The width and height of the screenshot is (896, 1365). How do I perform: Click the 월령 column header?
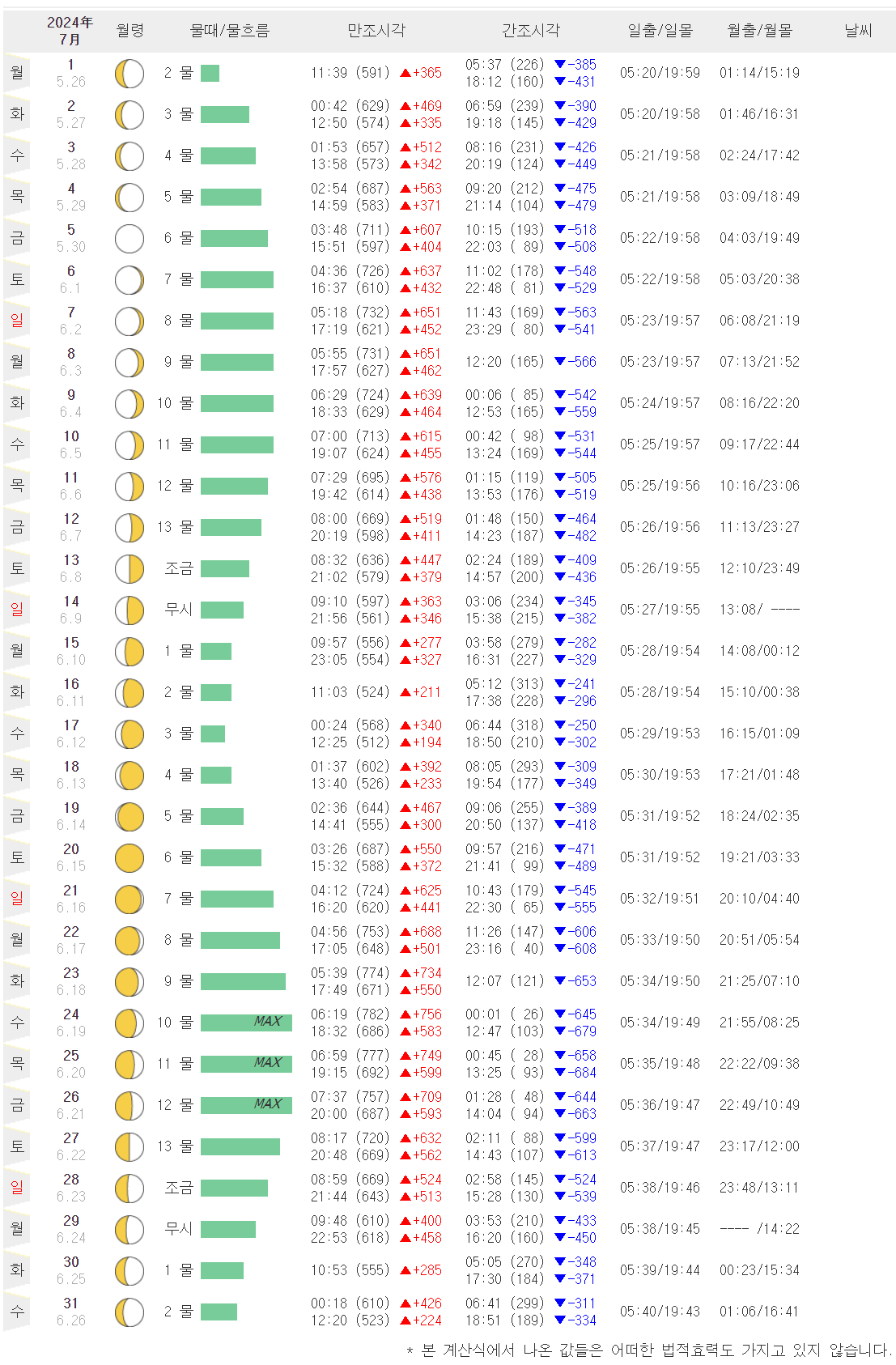[130, 31]
